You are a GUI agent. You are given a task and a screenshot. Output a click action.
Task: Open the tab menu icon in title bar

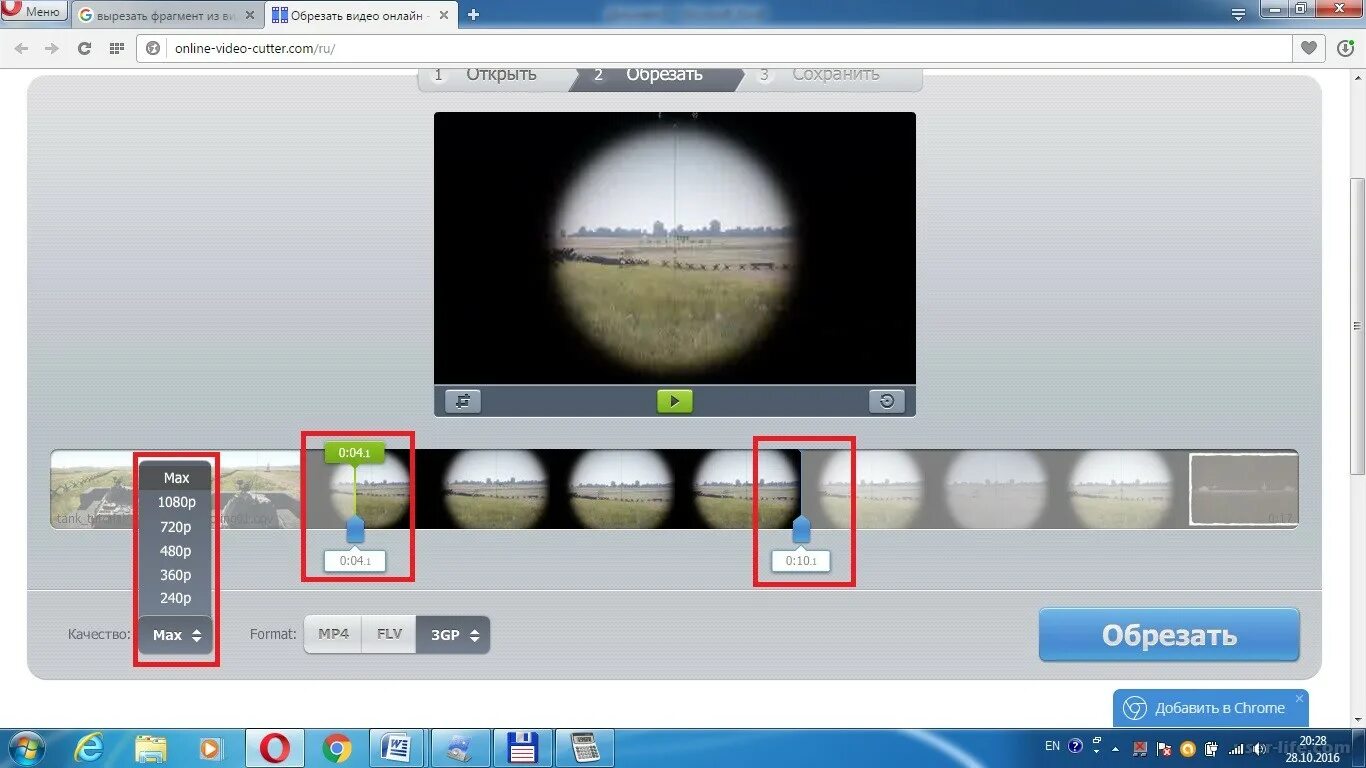[1238, 14]
